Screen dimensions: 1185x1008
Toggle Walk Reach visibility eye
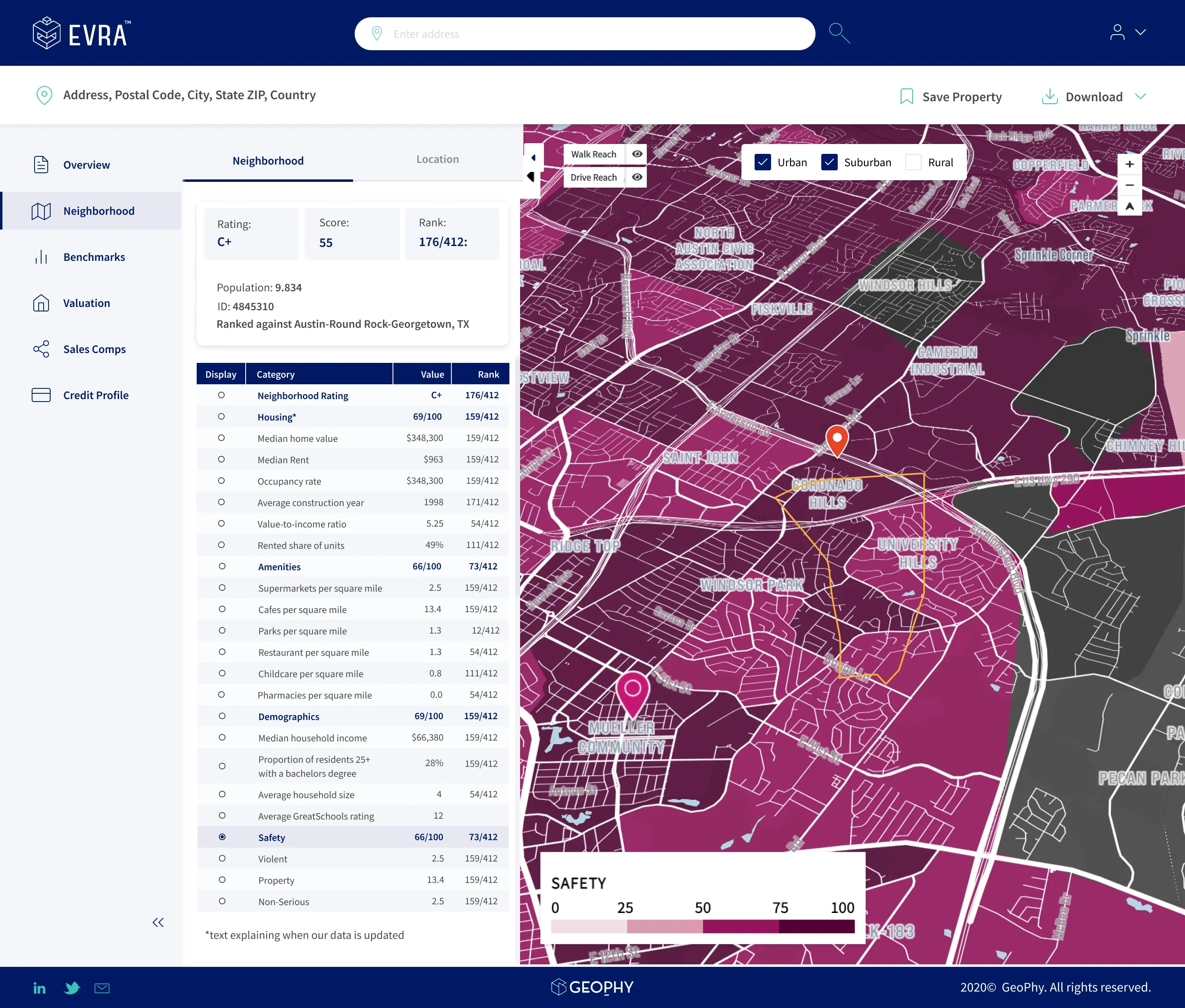coord(637,154)
